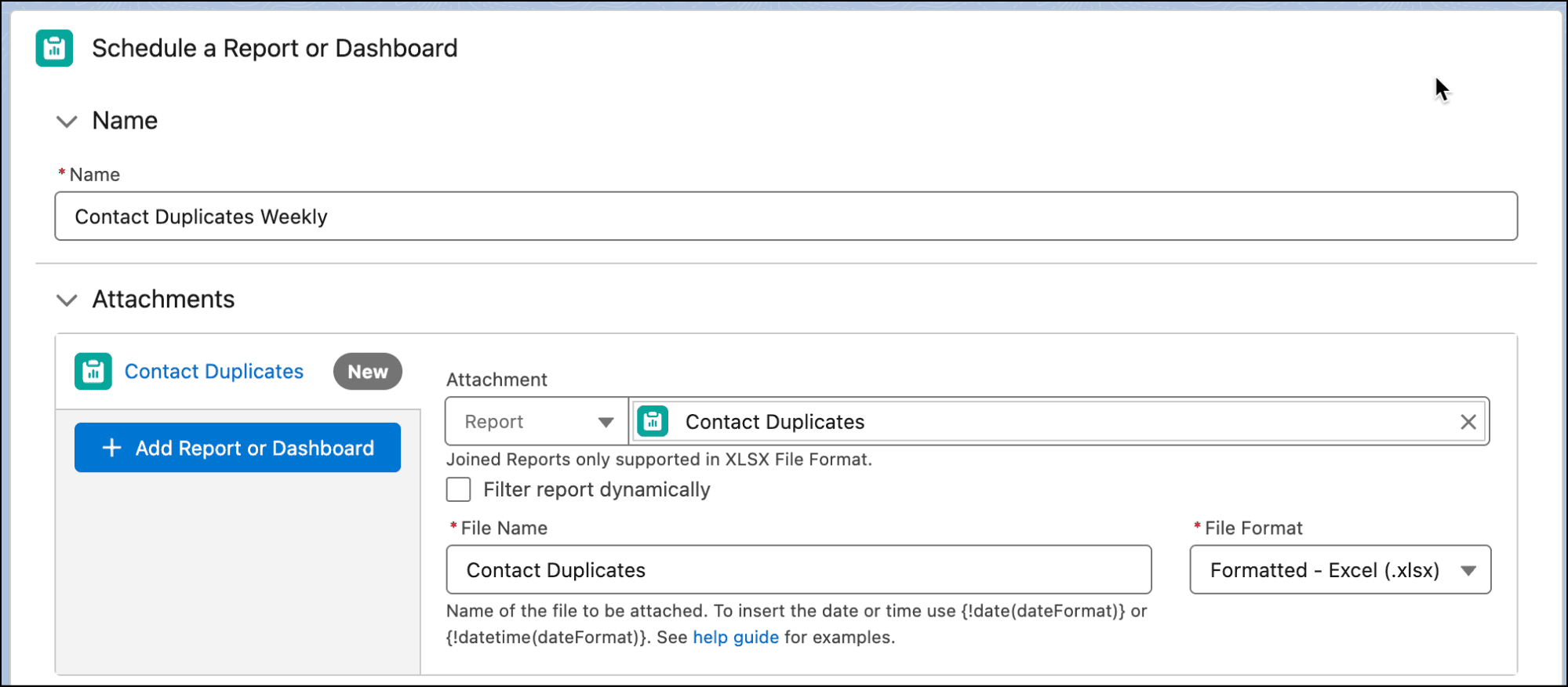Click the Attachment label
1568x687 pixels.
click(x=497, y=380)
